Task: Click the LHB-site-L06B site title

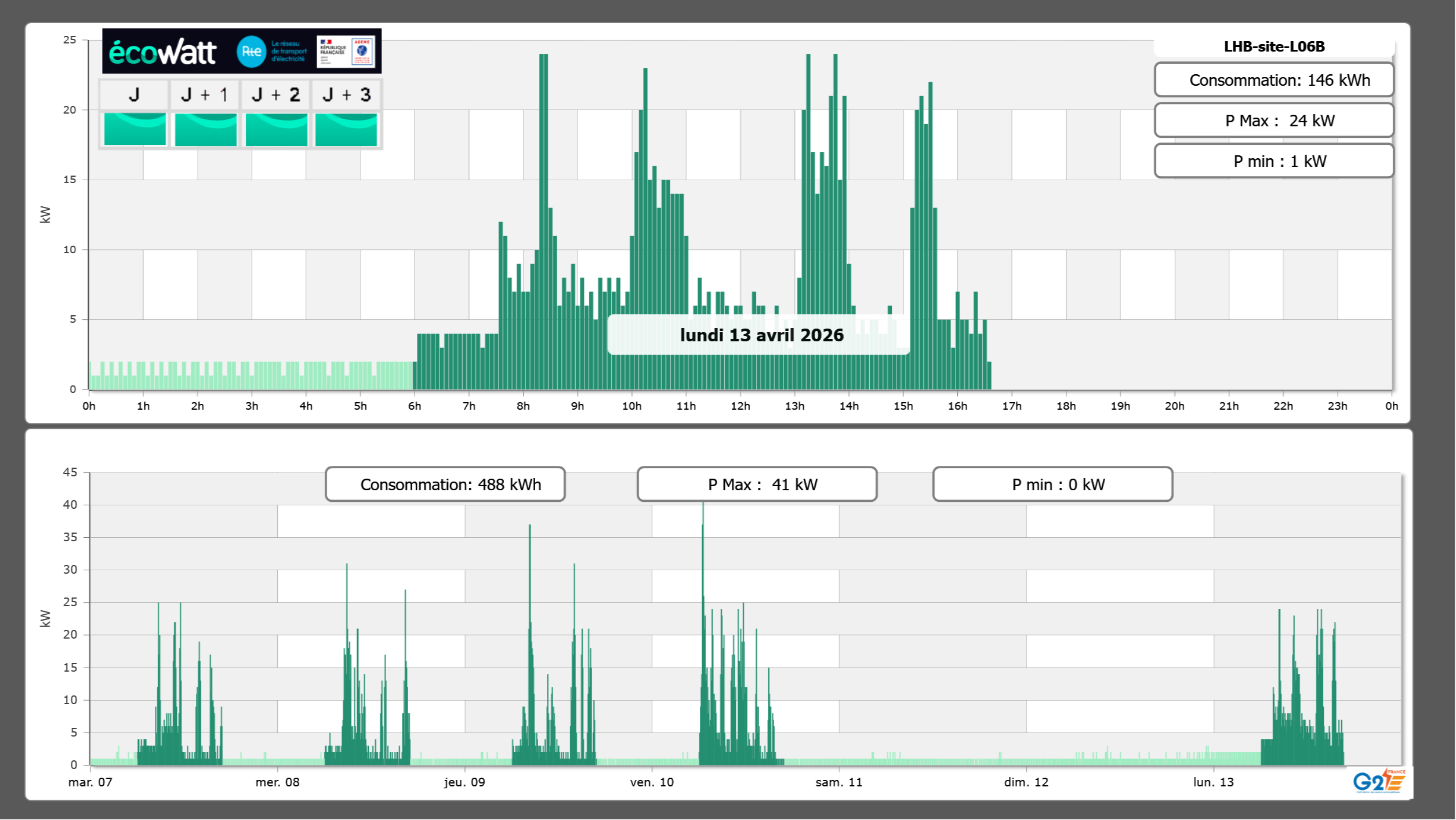Action: pyautogui.click(x=1274, y=46)
